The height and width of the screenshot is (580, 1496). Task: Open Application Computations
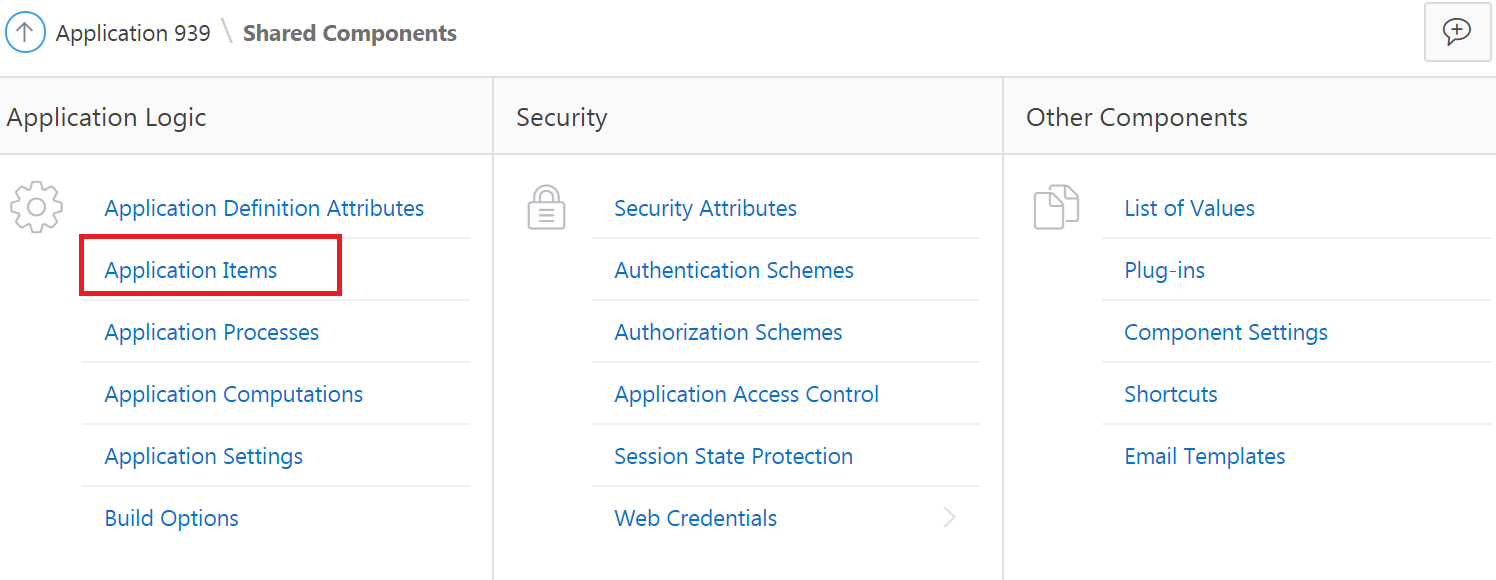234,394
